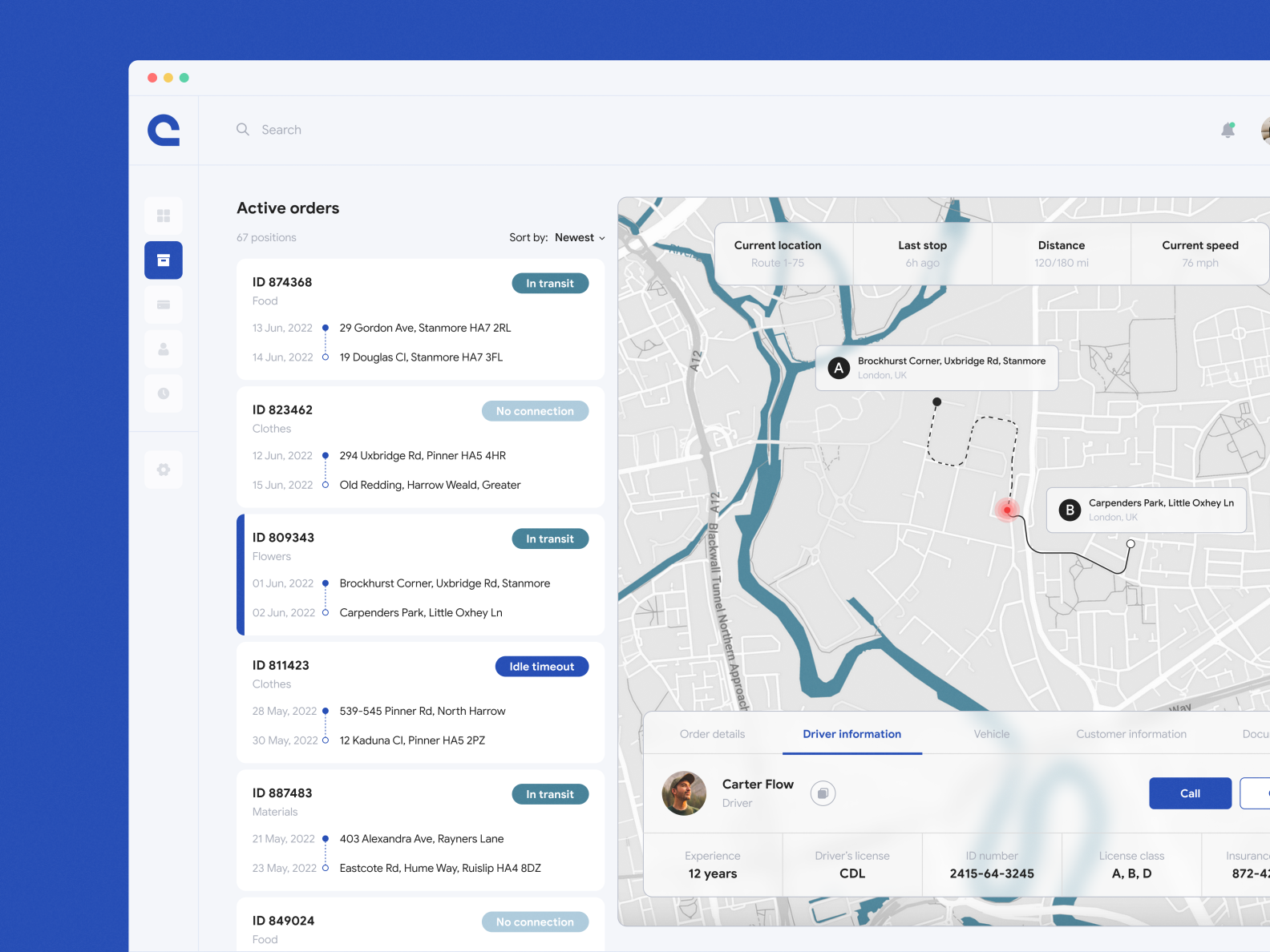Click the route end circle near point B
The width and height of the screenshot is (1270, 952).
tap(1130, 543)
